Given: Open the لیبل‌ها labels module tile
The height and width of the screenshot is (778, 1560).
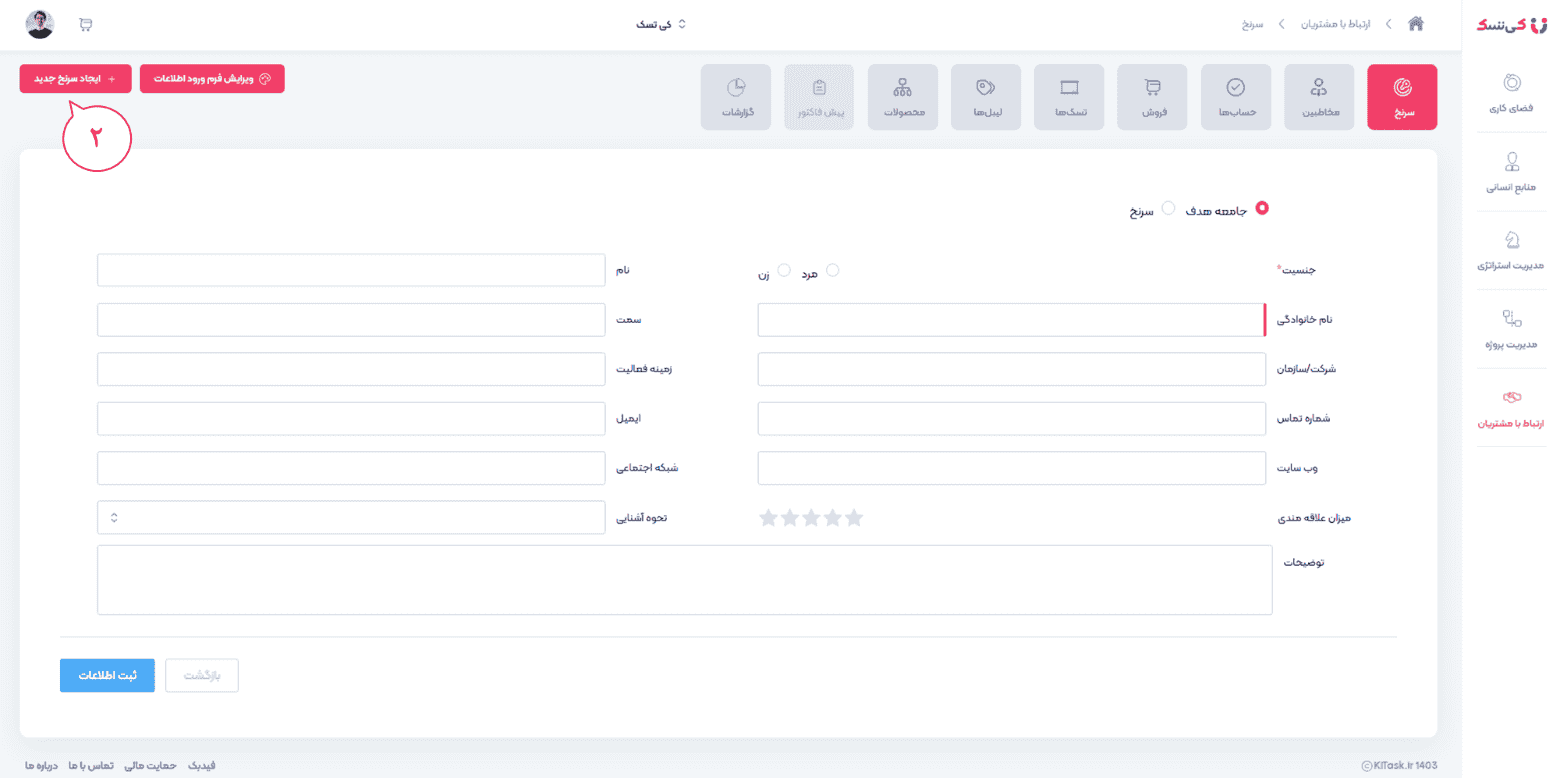Looking at the screenshot, I should [986, 97].
